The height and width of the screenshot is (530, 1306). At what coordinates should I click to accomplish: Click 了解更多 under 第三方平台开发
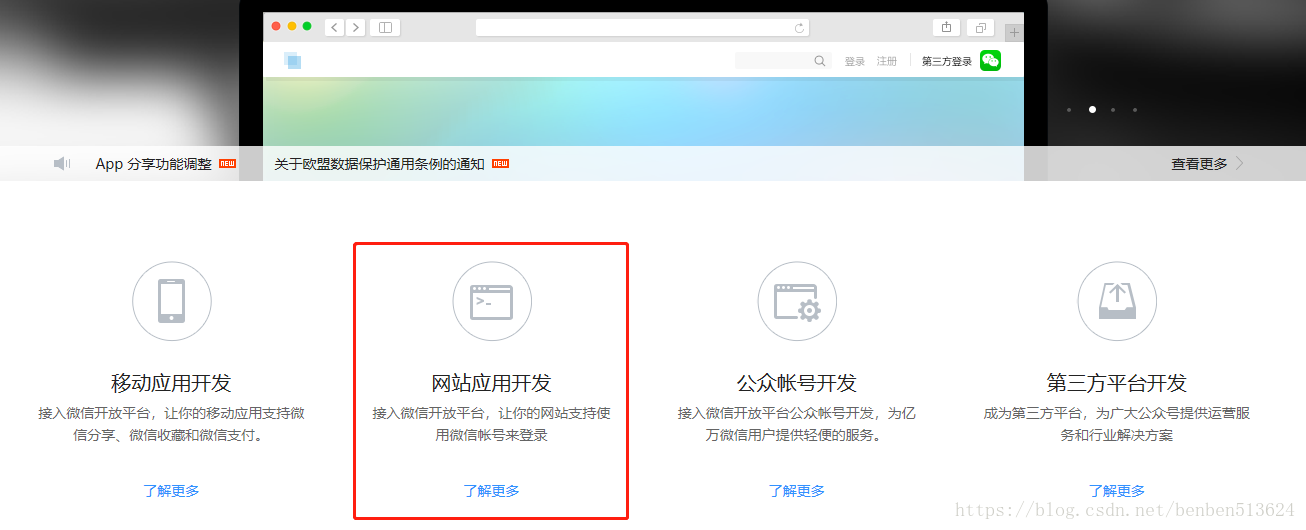(1117, 491)
